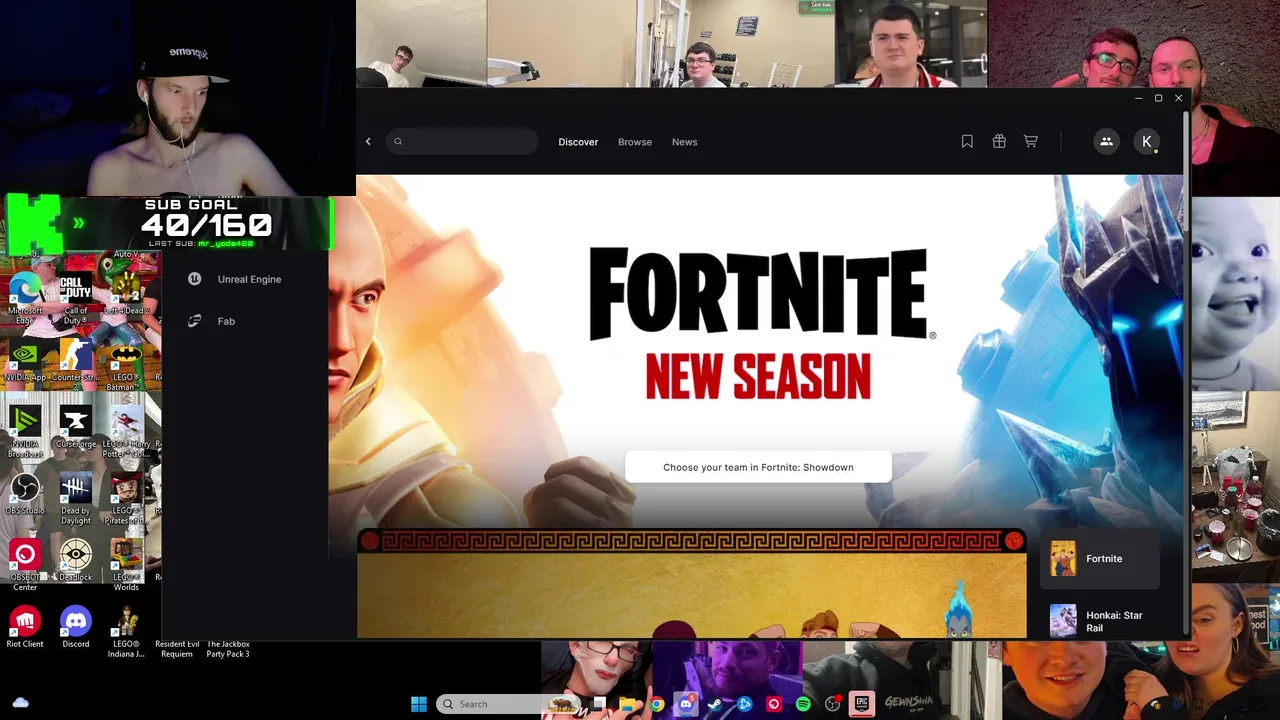
Task: Open Discord from the taskbar
Action: click(x=686, y=704)
